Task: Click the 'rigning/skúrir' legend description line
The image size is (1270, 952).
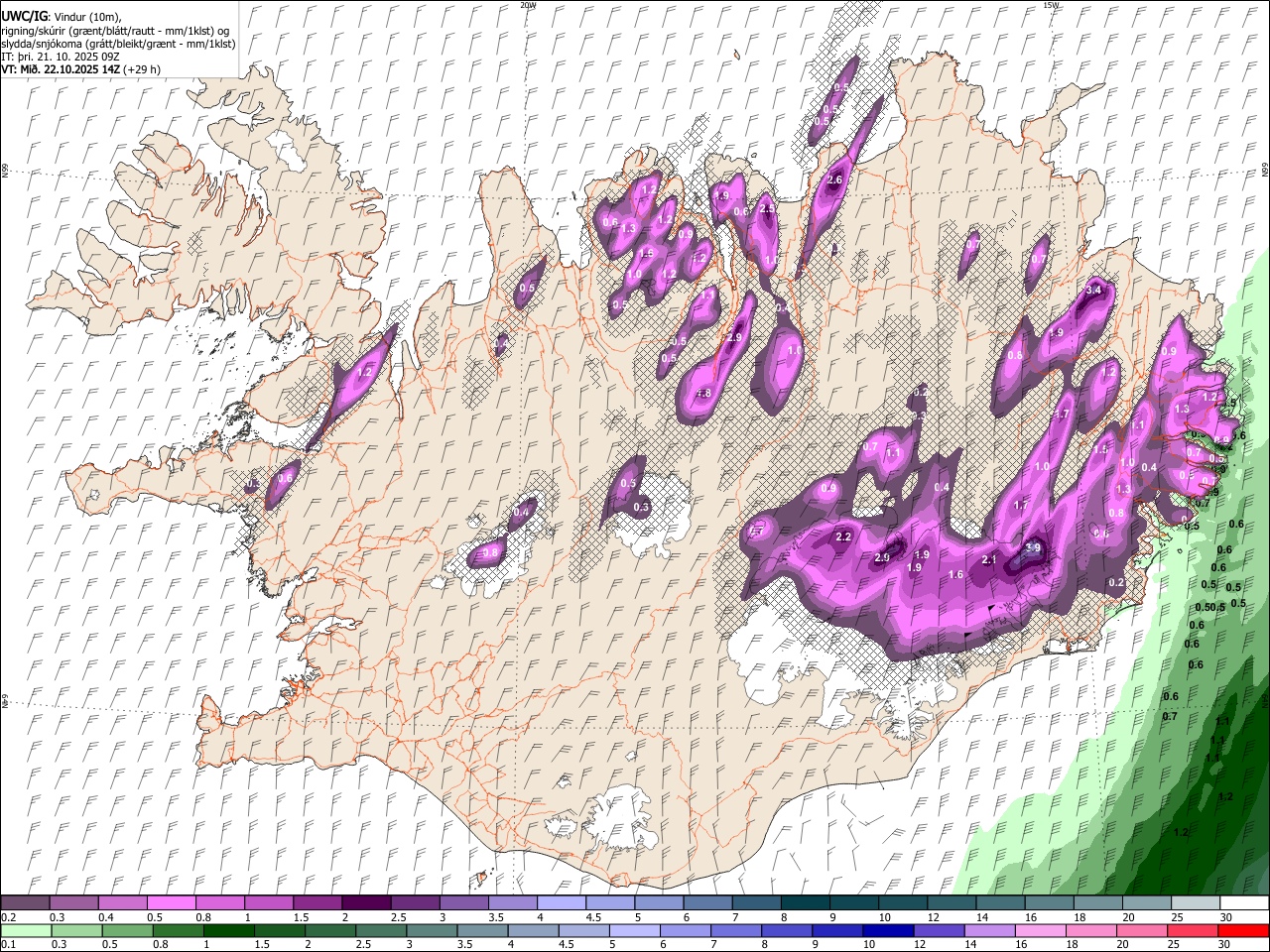Action: click(114, 31)
